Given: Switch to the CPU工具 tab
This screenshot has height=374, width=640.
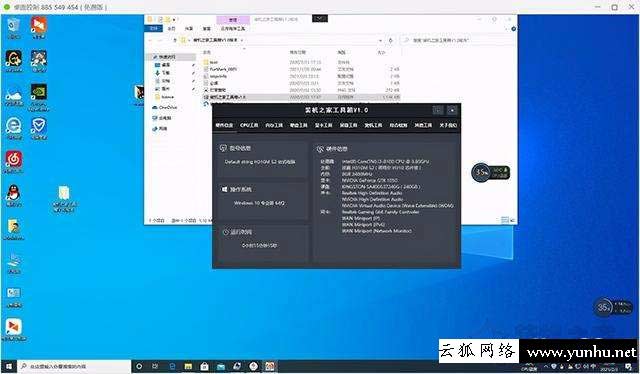Looking at the screenshot, I should (249, 125).
